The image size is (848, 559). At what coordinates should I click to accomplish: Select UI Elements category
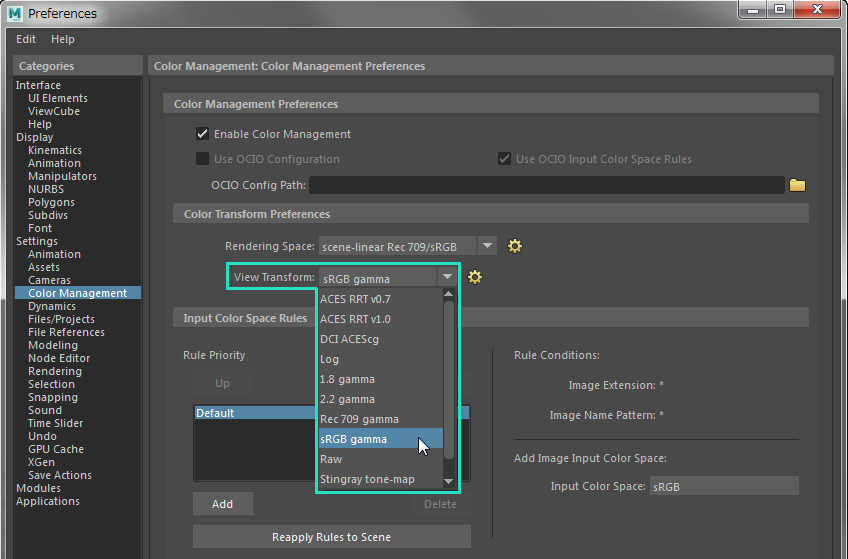58,98
